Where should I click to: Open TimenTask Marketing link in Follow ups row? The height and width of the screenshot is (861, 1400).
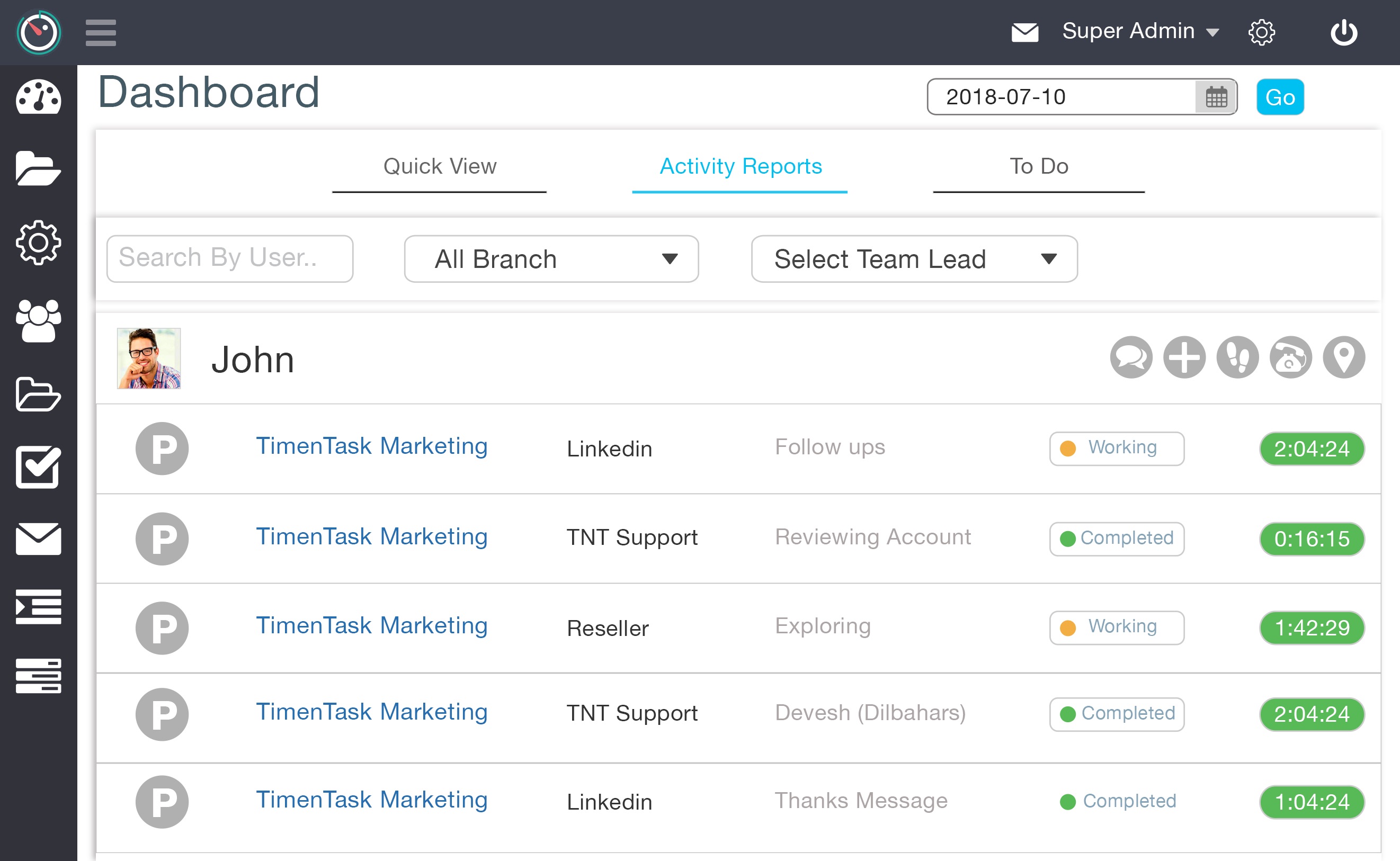pos(372,446)
